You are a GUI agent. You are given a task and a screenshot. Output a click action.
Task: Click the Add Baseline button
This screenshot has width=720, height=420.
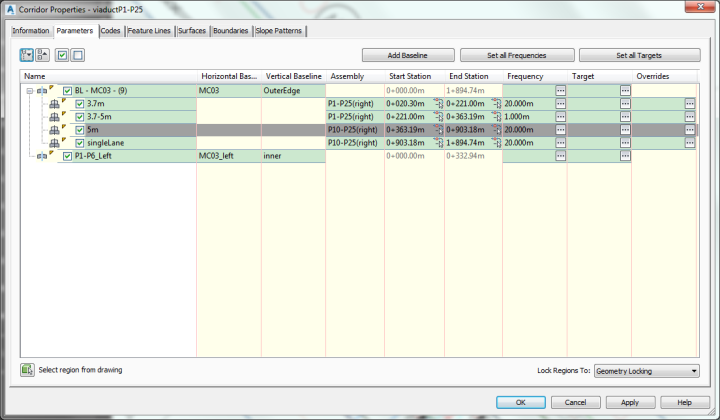click(408, 55)
